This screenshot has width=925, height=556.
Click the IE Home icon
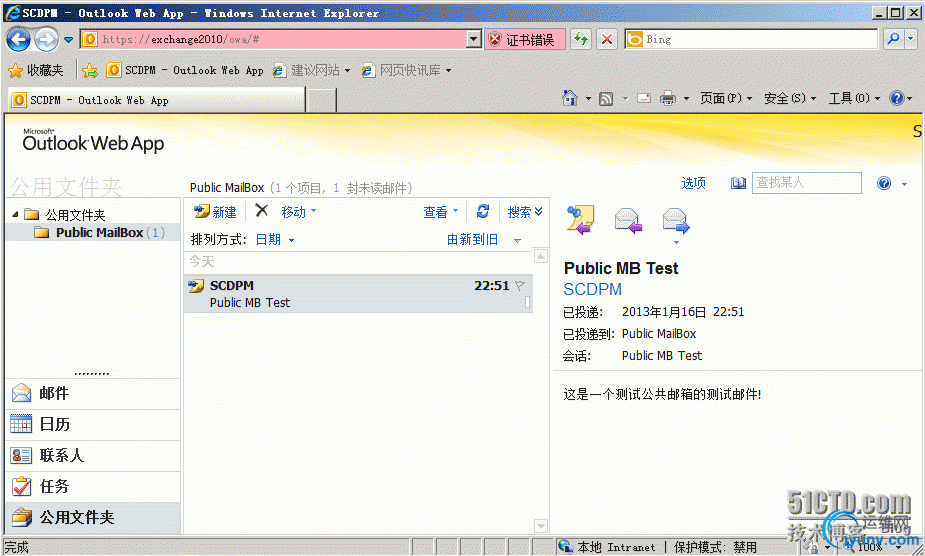click(570, 98)
